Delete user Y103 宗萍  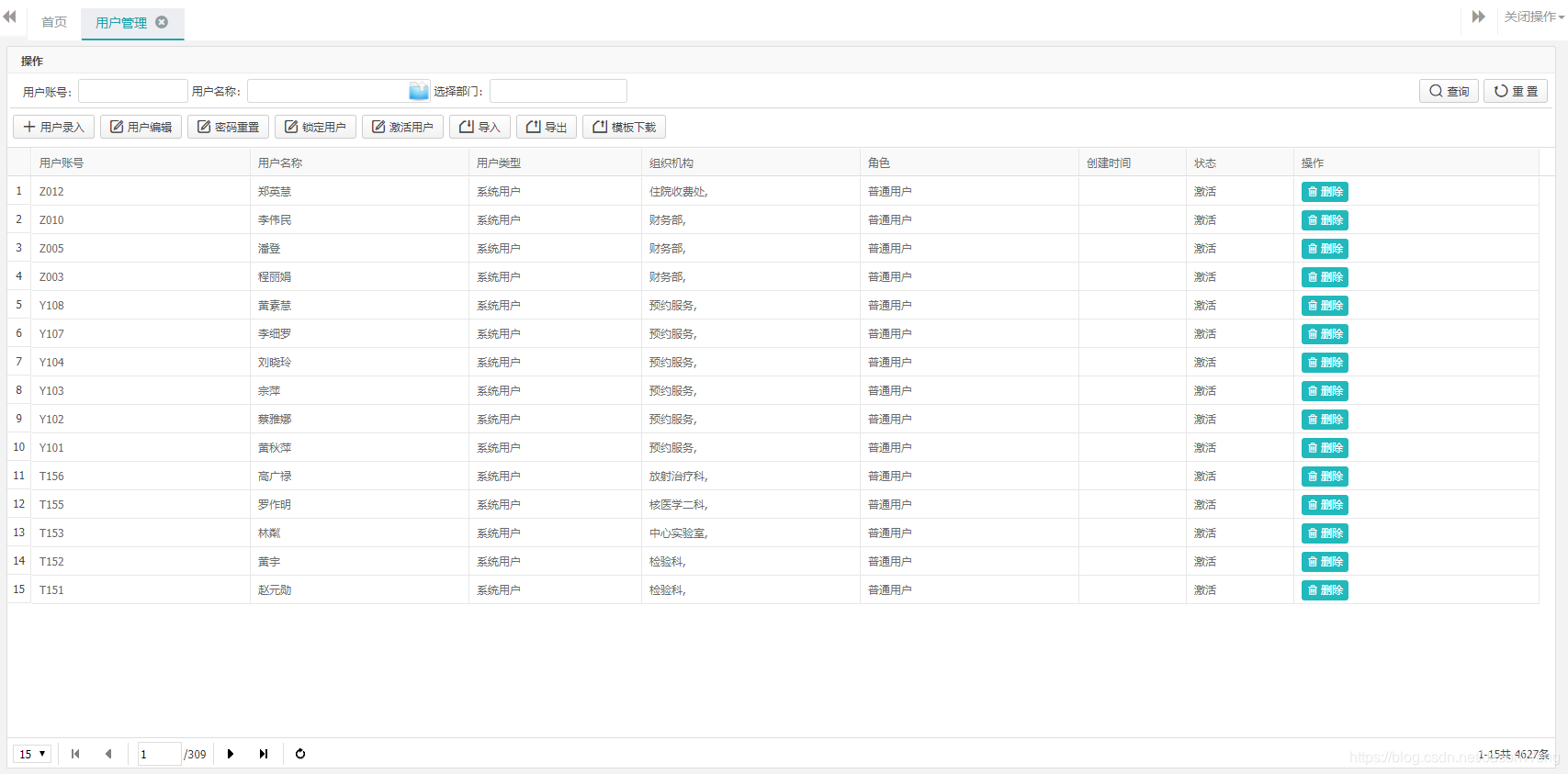tap(1325, 391)
